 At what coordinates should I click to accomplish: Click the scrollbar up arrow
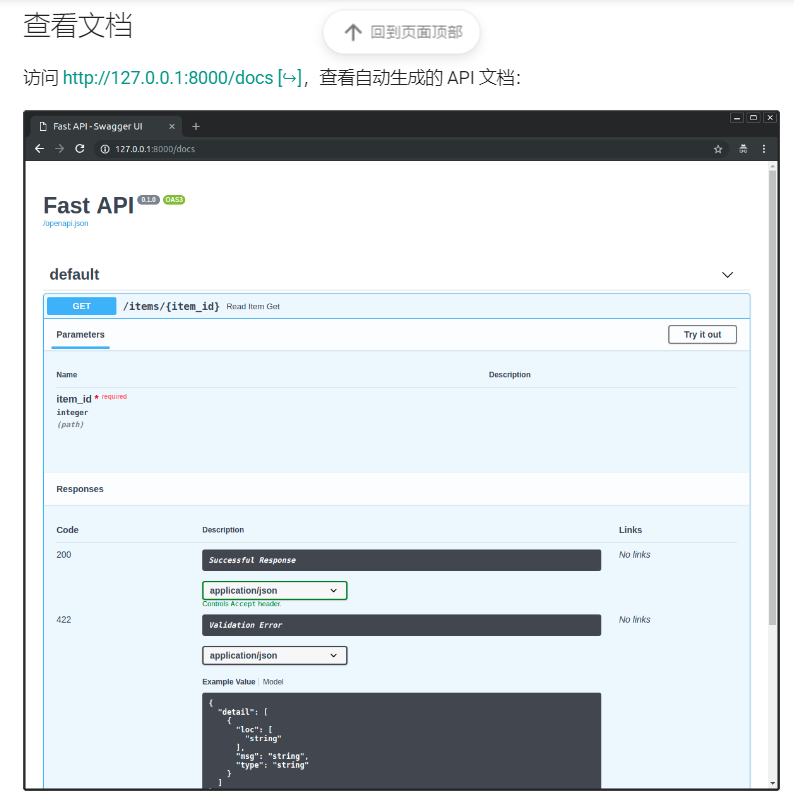click(772, 166)
